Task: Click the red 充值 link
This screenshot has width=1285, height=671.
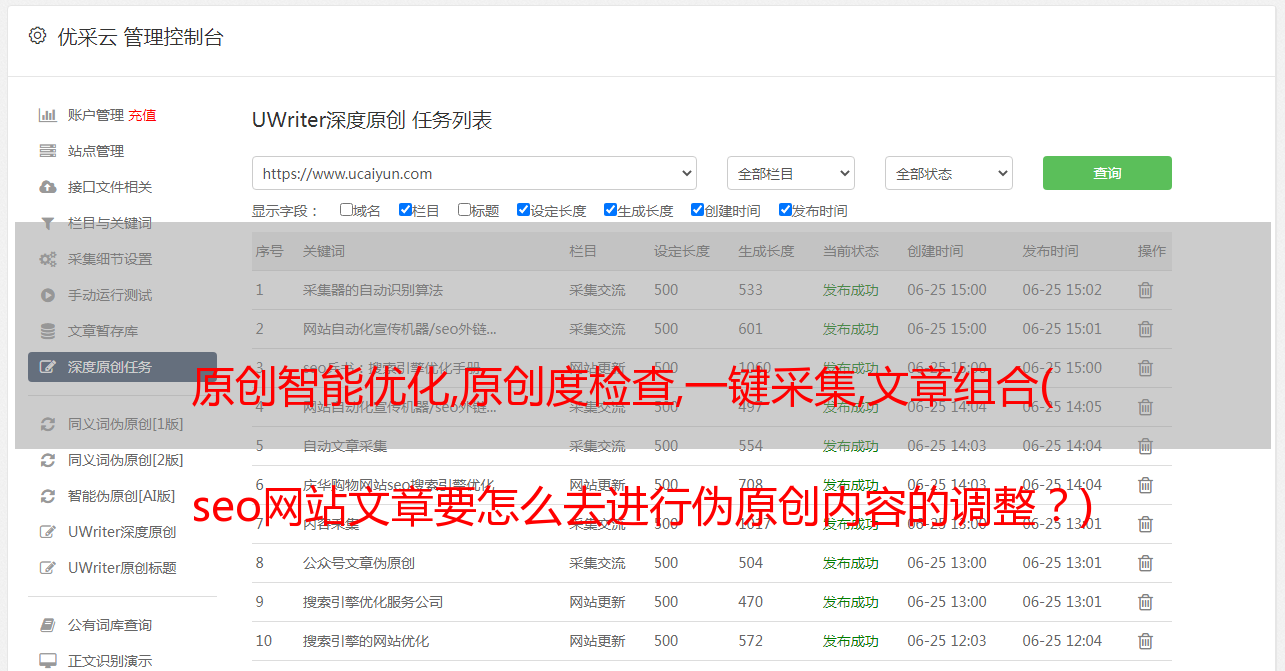Action: pos(142,115)
